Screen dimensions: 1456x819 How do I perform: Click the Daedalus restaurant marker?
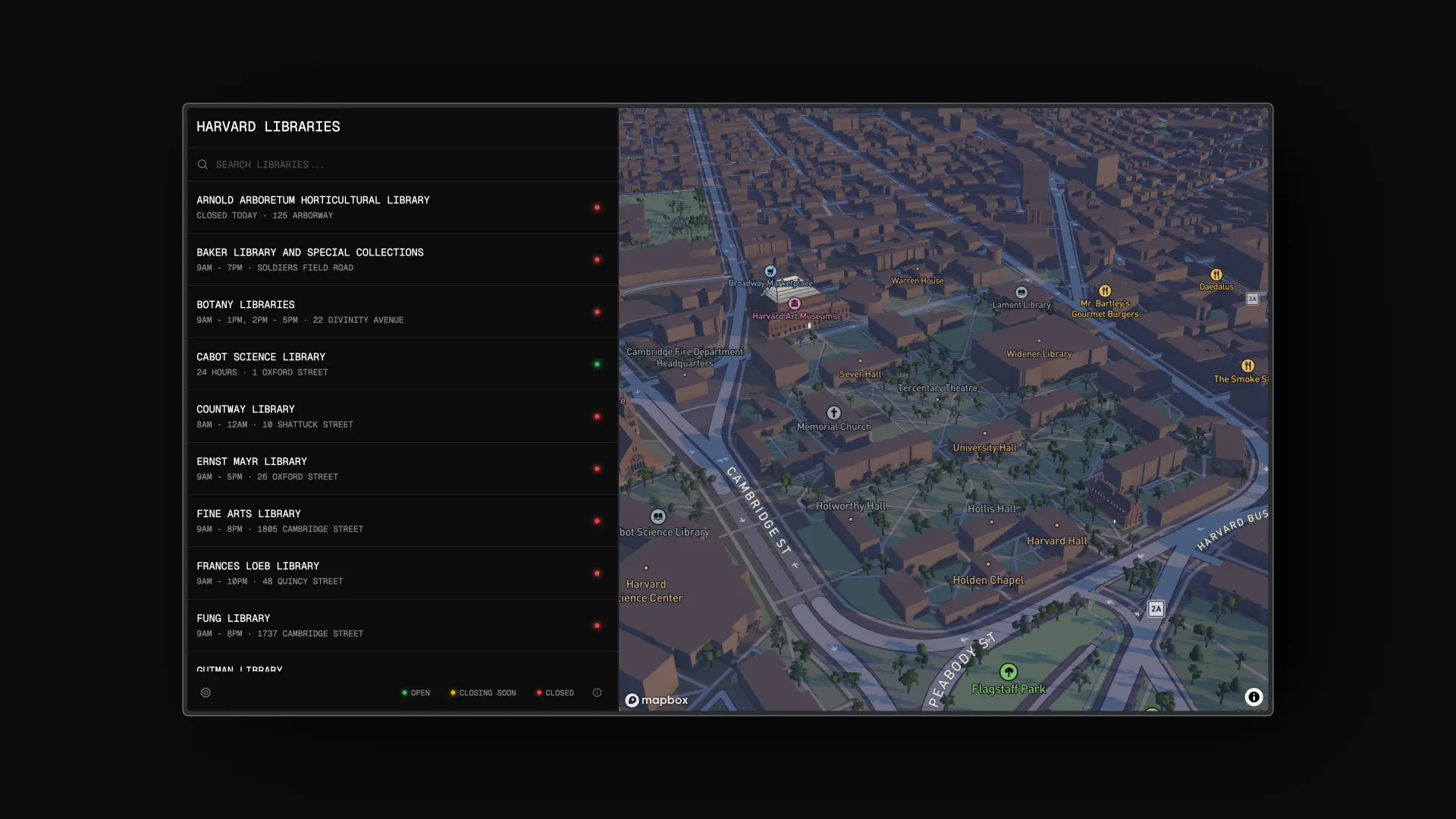tap(1216, 275)
